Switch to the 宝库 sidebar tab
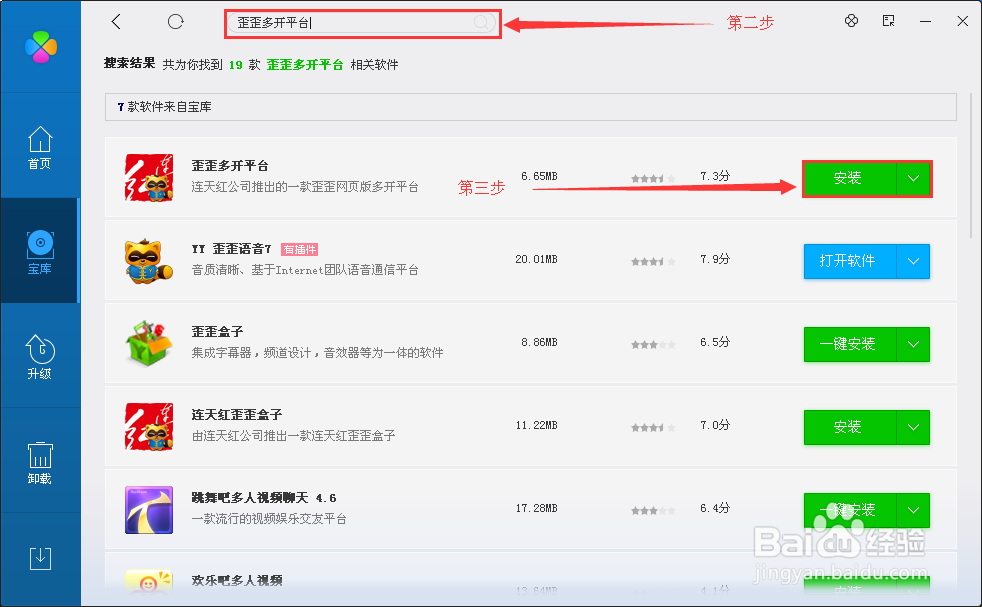This screenshot has height=607, width=982. pos(40,252)
